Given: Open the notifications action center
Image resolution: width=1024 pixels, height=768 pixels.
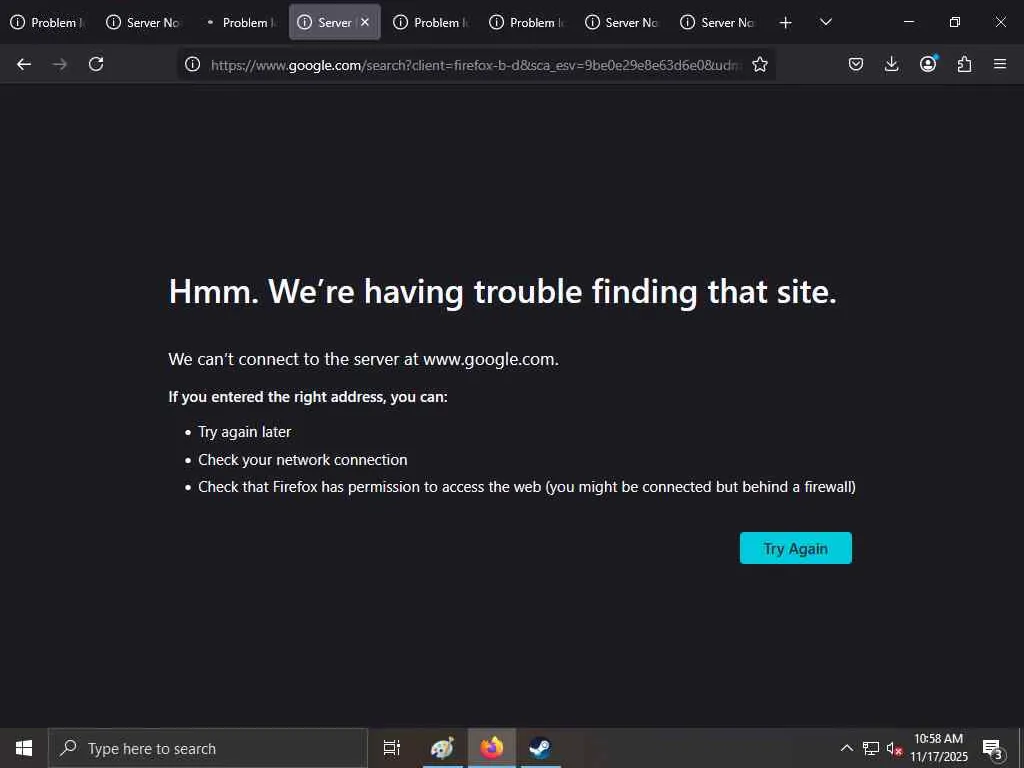Looking at the screenshot, I should pyautogui.click(x=992, y=749).
